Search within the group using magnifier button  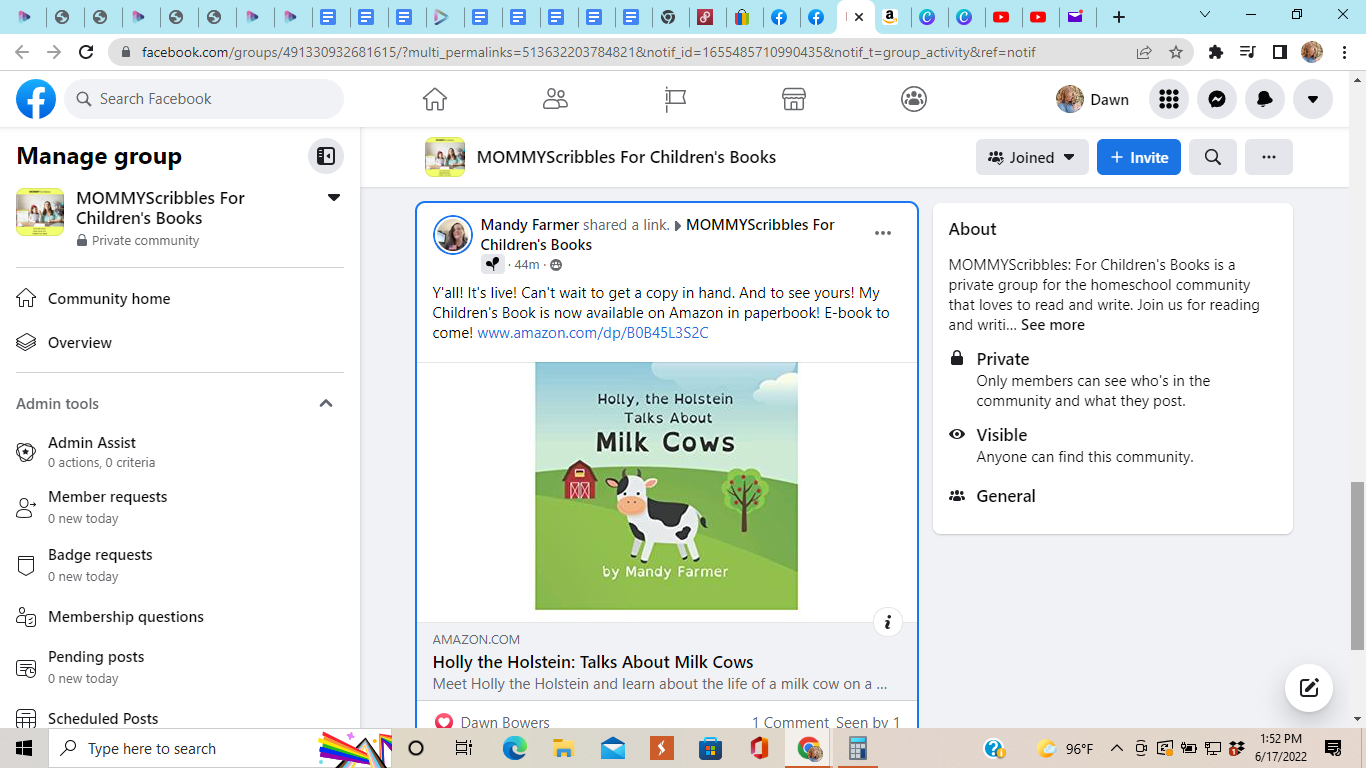tap(1213, 157)
